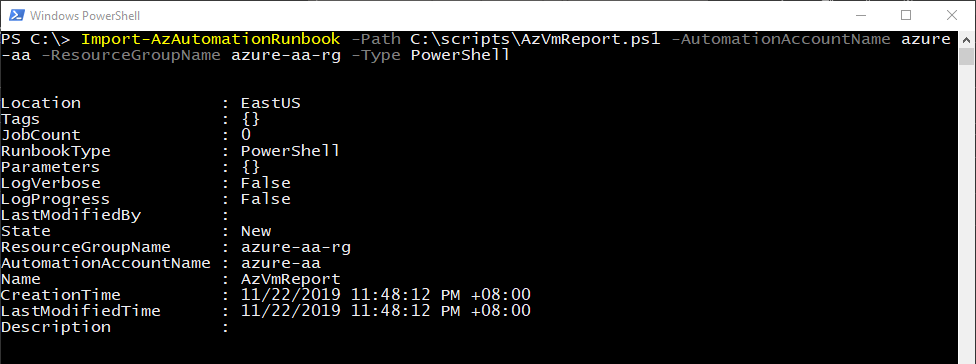
Task: Minimize the PowerShell window
Action: (861, 15)
